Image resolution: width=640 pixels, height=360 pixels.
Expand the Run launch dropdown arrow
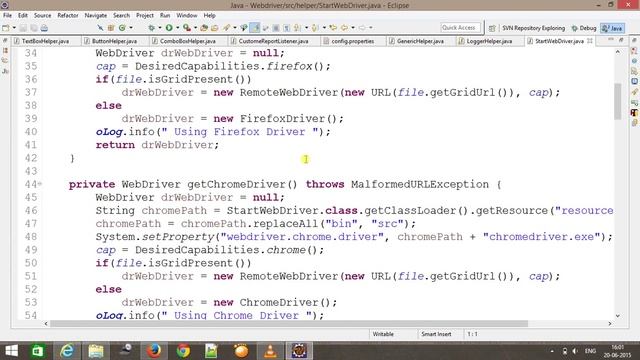pyautogui.click(x=178, y=28)
